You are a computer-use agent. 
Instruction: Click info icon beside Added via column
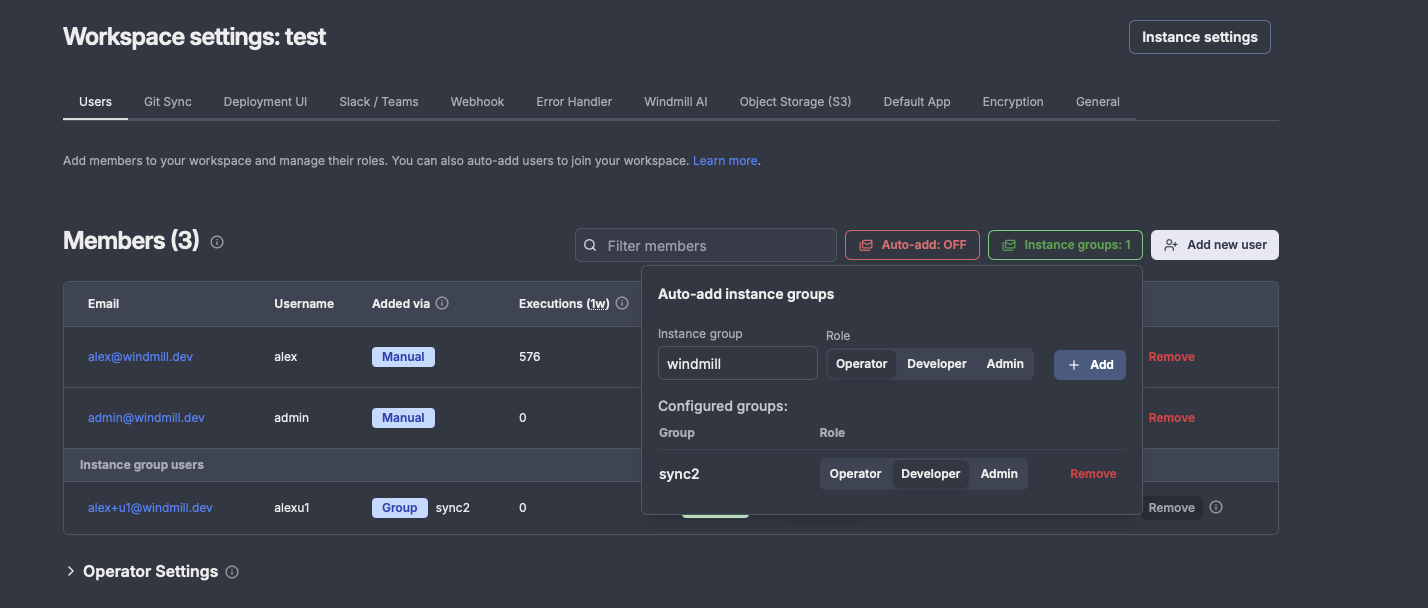[x=442, y=303]
